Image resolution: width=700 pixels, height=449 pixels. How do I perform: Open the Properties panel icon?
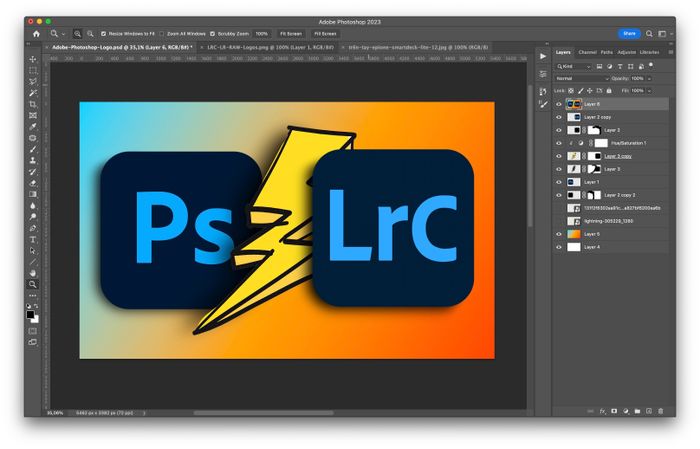543,74
